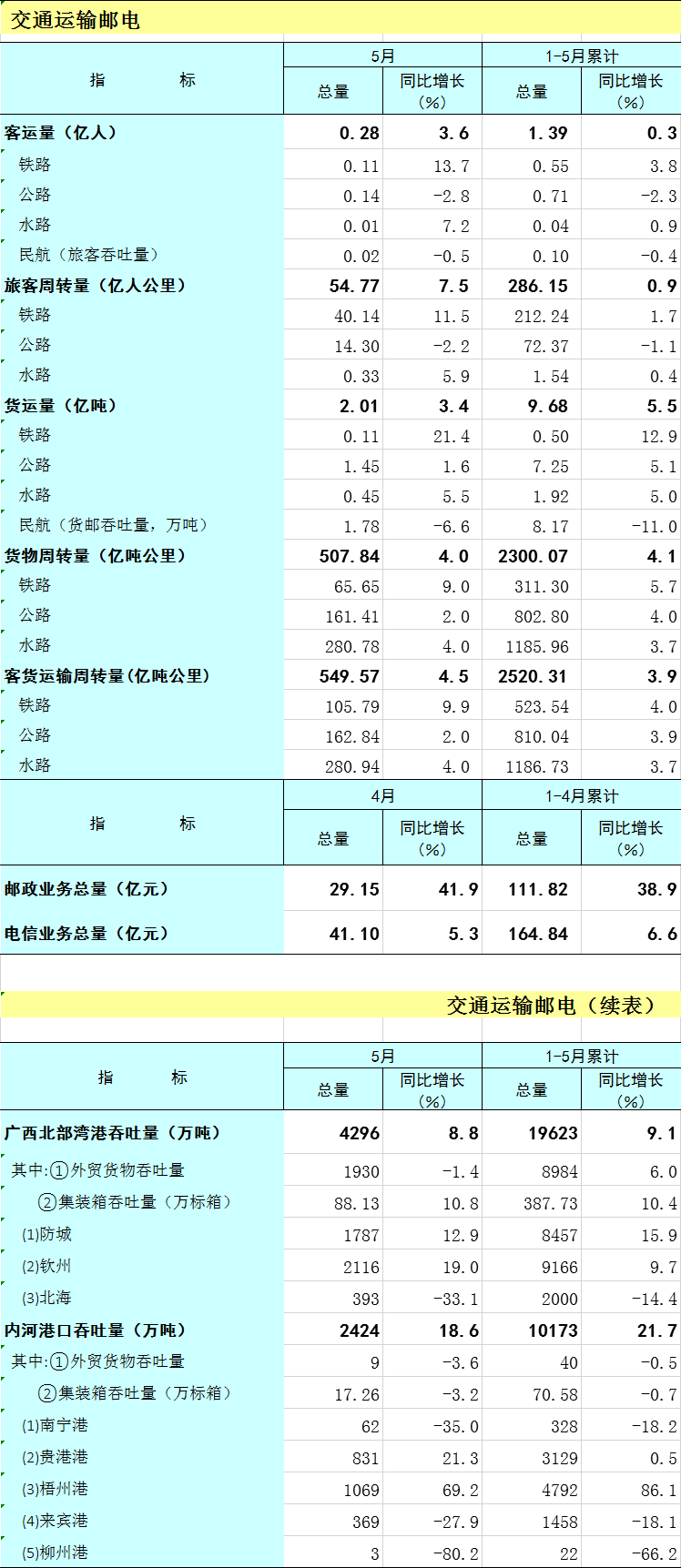Click the cell with value 286.15
681x1568 pixels.
click(538, 286)
